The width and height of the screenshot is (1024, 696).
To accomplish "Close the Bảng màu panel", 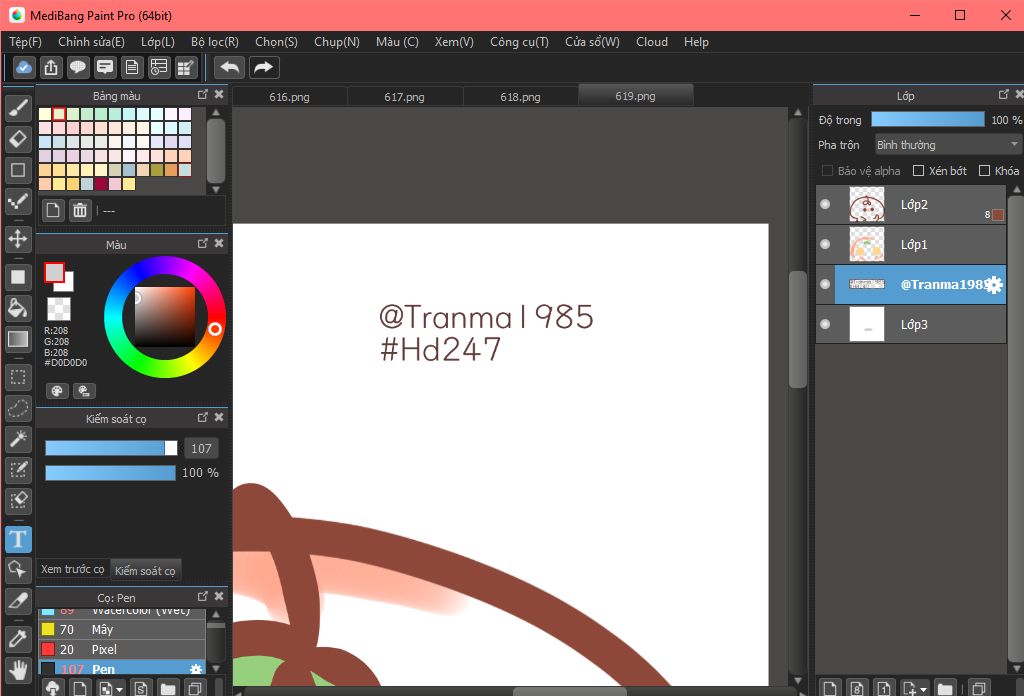I will [219, 95].
